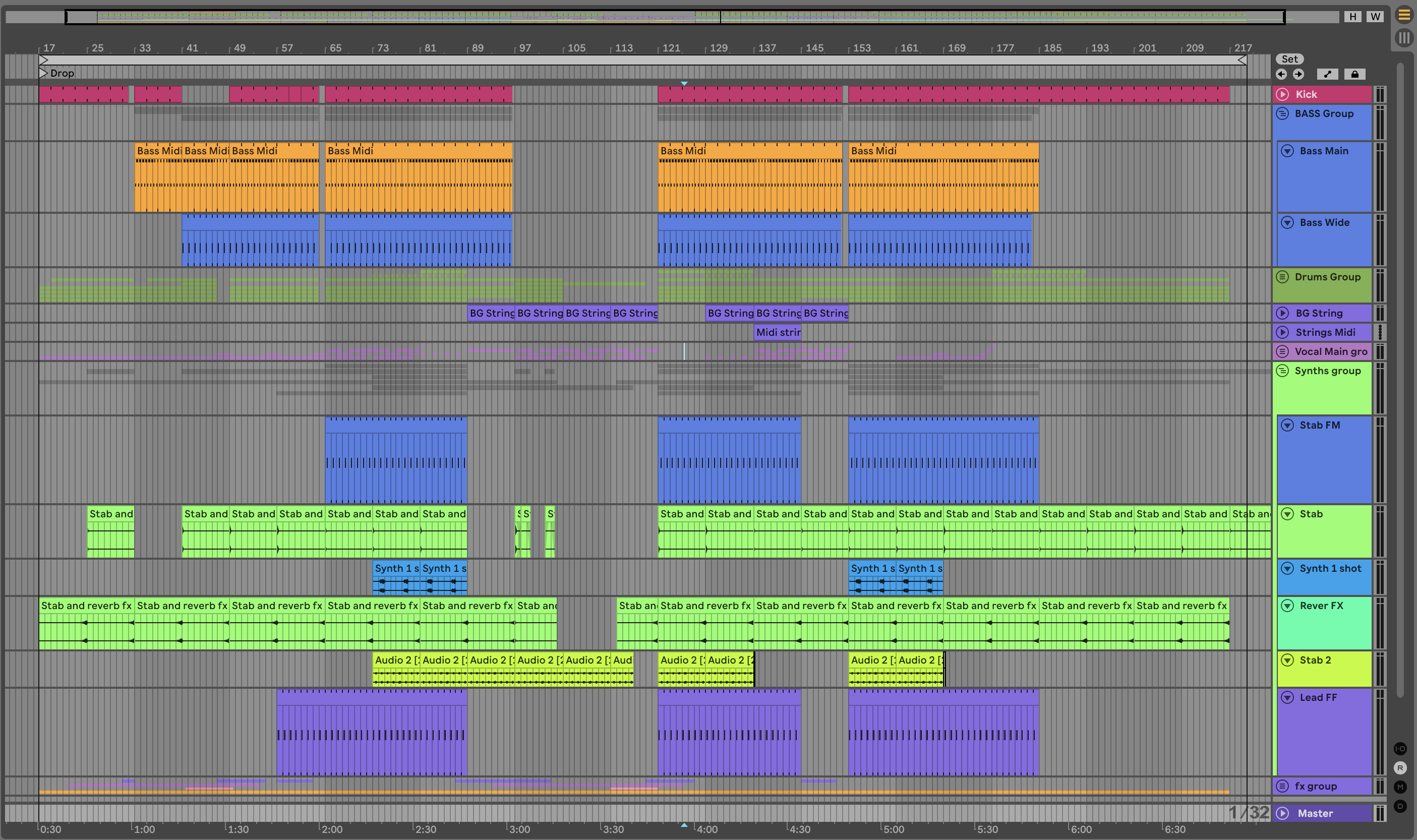Click the Kick track play icon
The height and width of the screenshot is (840, 1417).
tap(1283, 94)
